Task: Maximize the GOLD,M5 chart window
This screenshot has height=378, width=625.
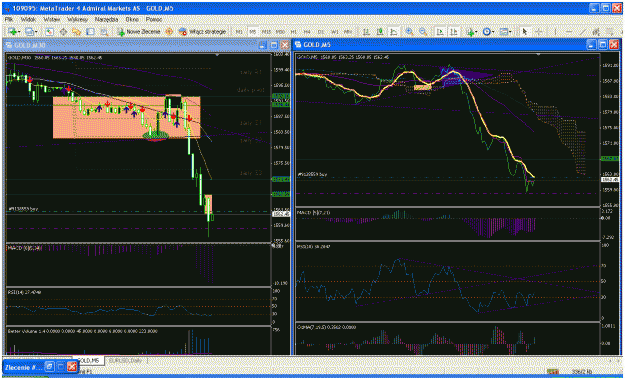Action: click(603, 45)
